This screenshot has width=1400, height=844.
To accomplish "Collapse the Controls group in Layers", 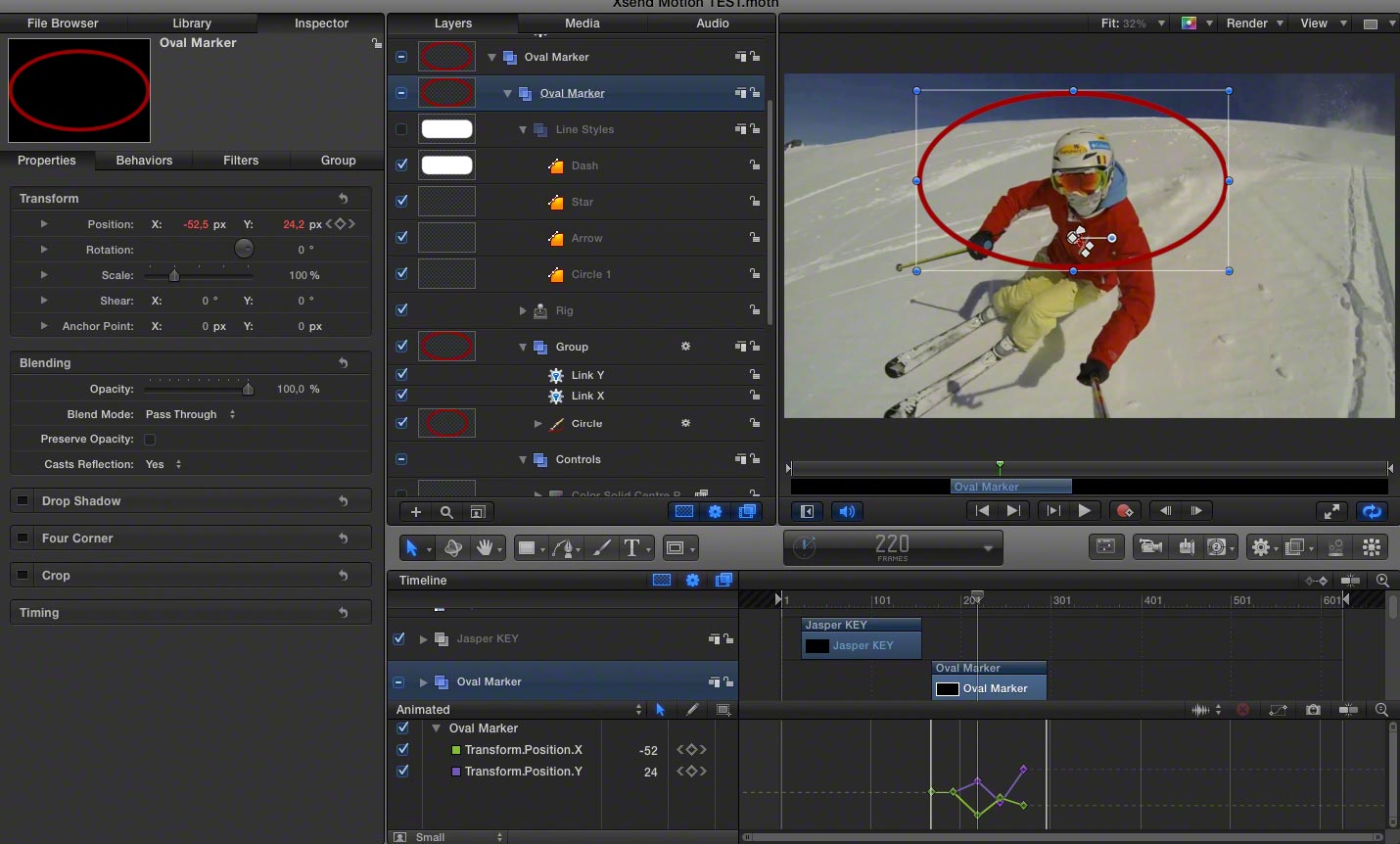I will [523, 459].
